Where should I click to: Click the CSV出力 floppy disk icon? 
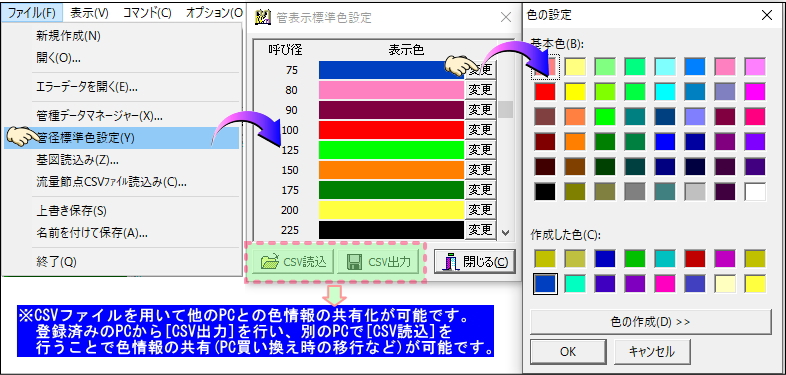[x=355, y=262]
